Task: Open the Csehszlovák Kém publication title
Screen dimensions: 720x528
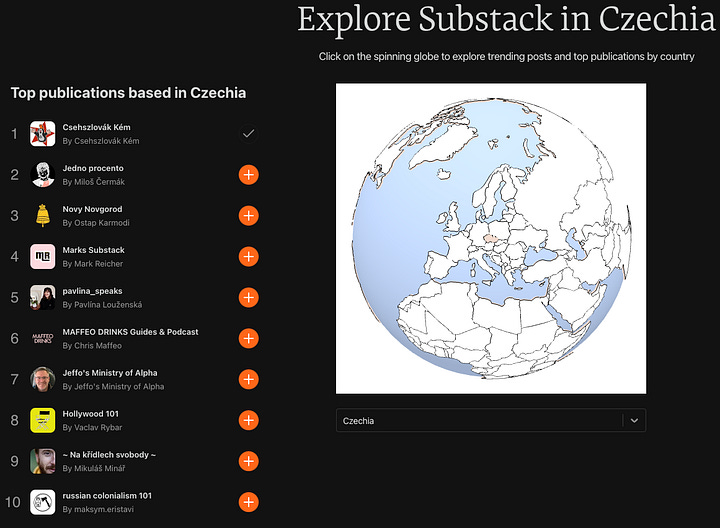Action: click(96, 127)
